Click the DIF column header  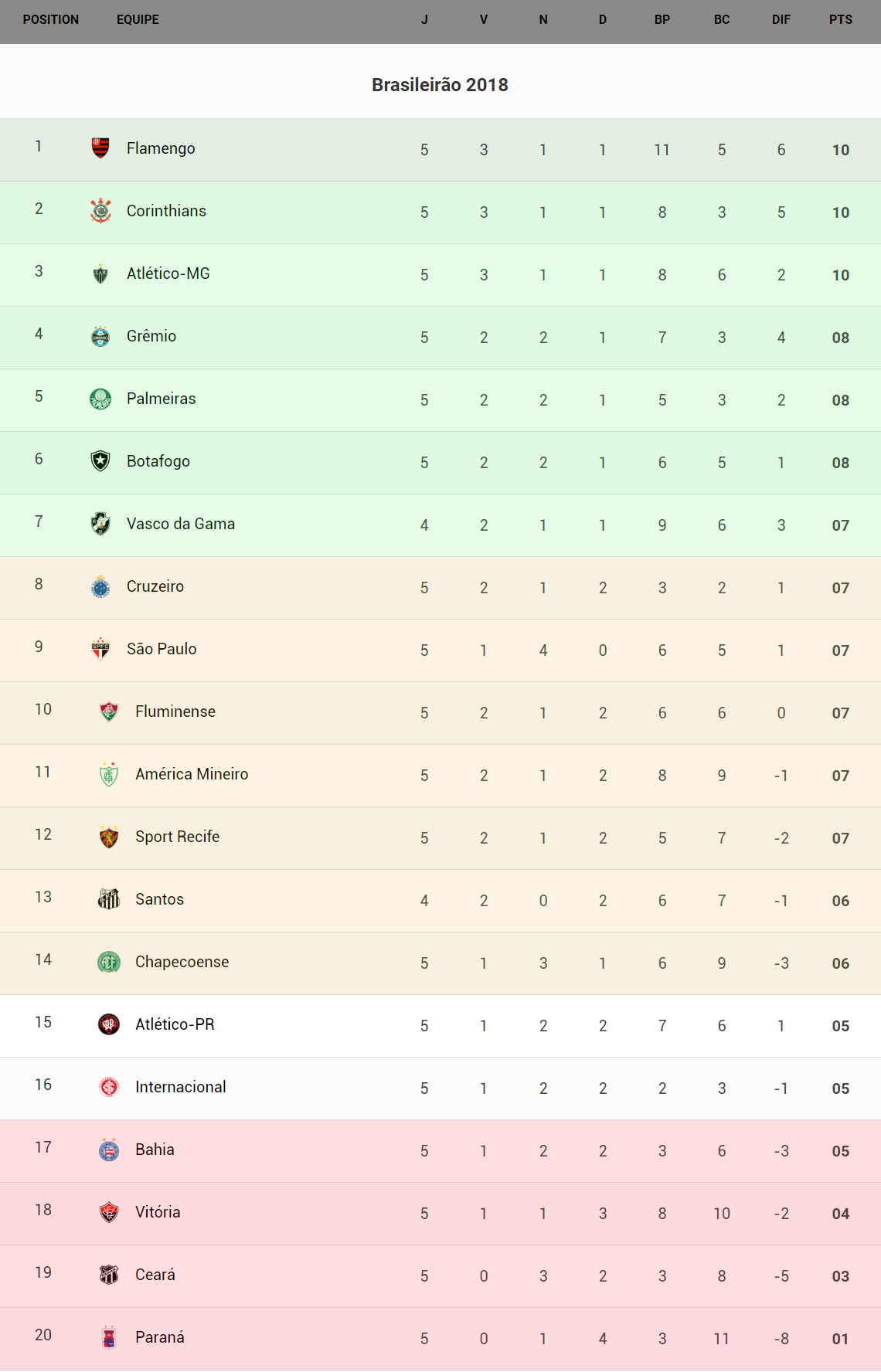click(781, 20)
